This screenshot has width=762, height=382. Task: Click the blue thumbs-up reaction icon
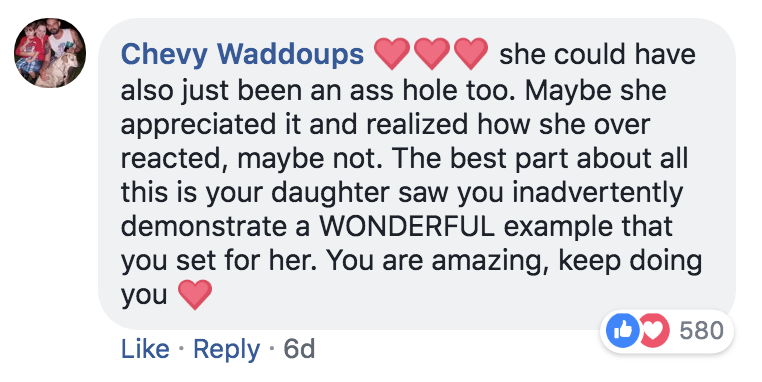(623, 330)
